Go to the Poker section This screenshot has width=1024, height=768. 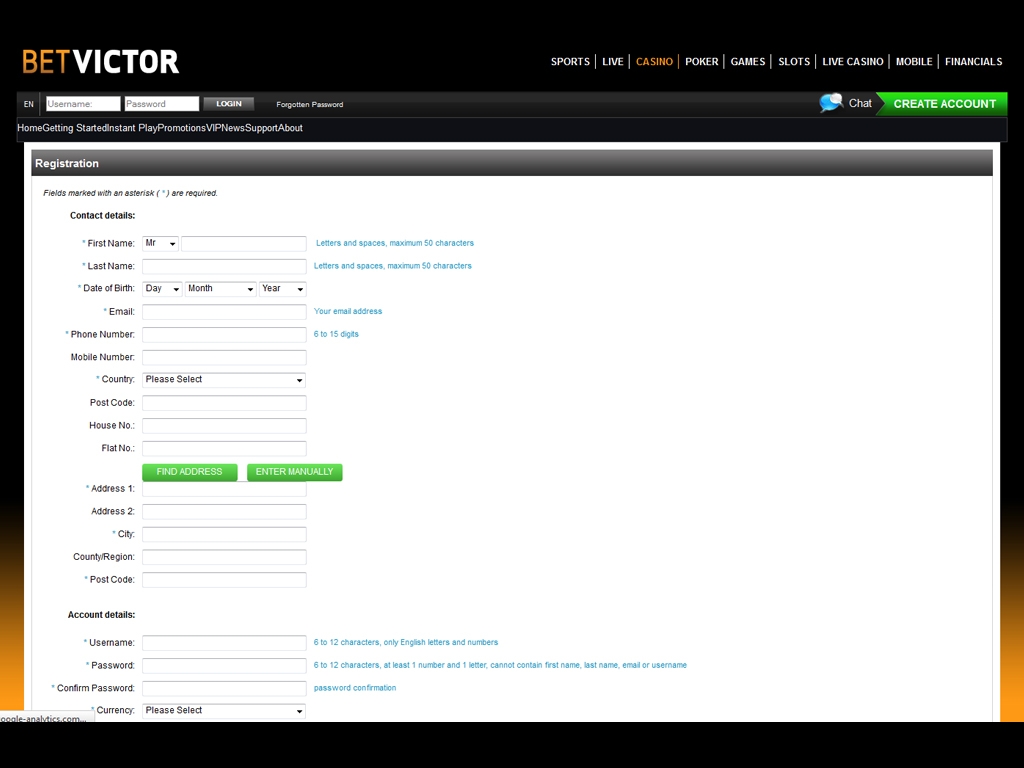coord(701,62)
